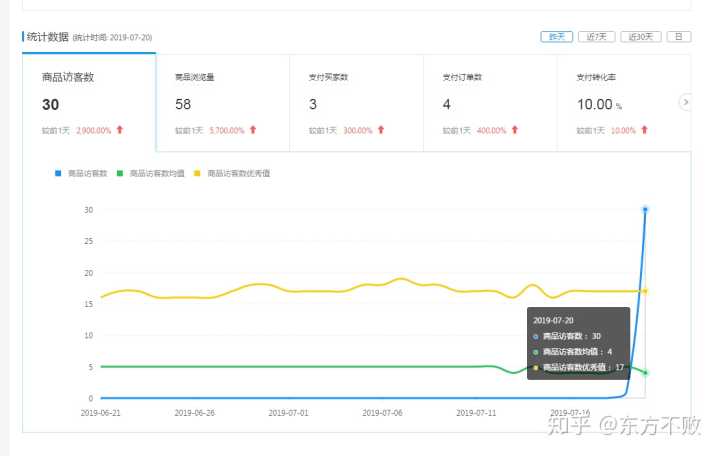
Task: Expand more metrics with right chevron arrow
Action: click(685, 102)
